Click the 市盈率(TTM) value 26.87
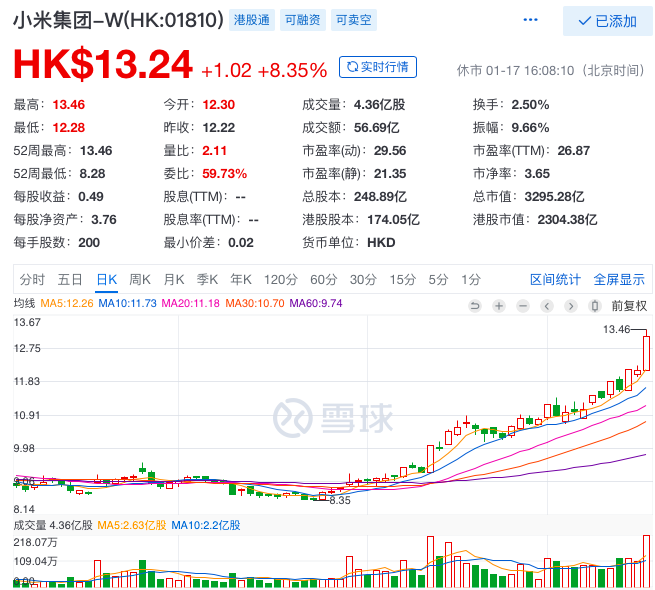 pyautogui.click(x=574, y=150)
